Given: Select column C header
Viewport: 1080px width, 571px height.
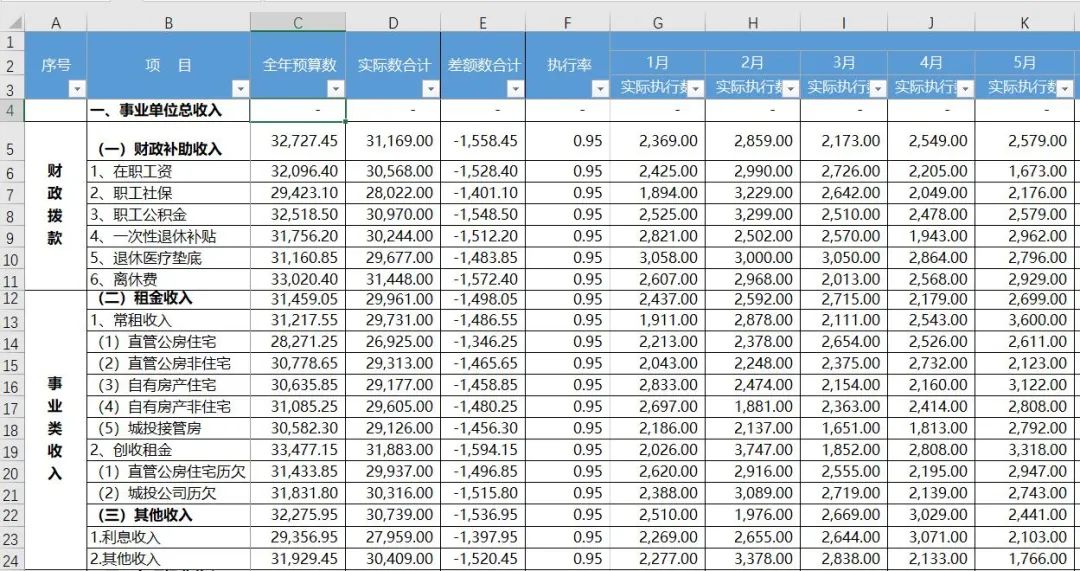Looking at the screenshot, I should pyautogui.click(x=298, y=23).
